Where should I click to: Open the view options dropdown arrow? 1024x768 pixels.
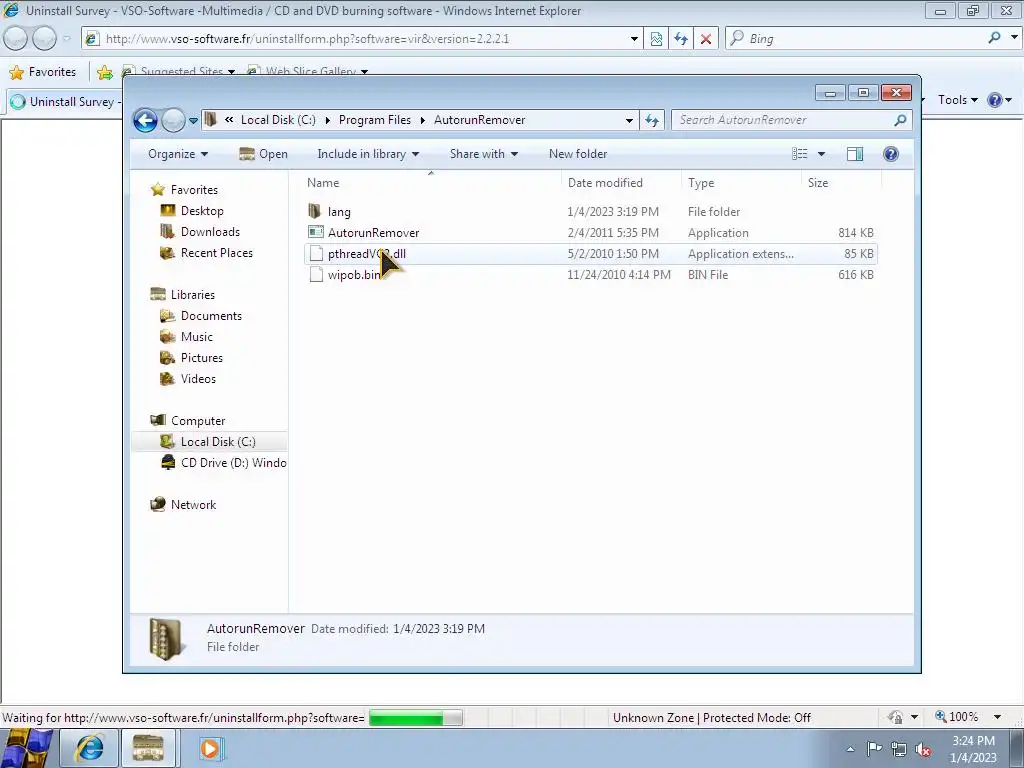pyautogui.click(x=822, y=154)
